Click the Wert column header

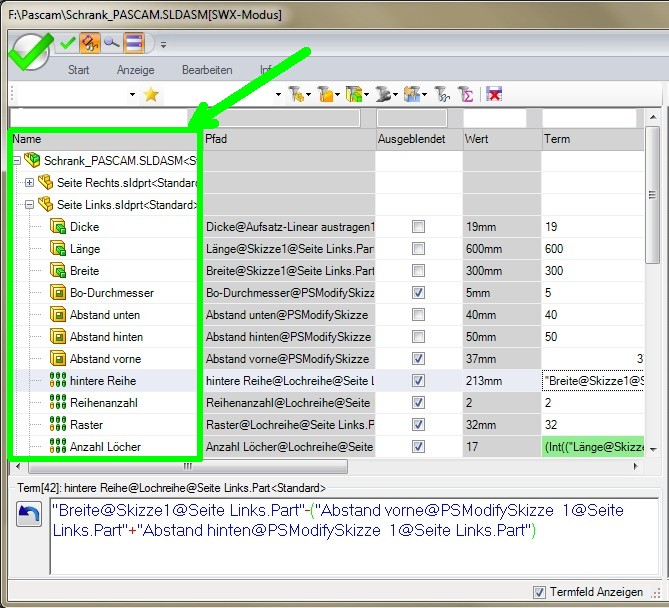pyautogui.click(x=499, y=139)
